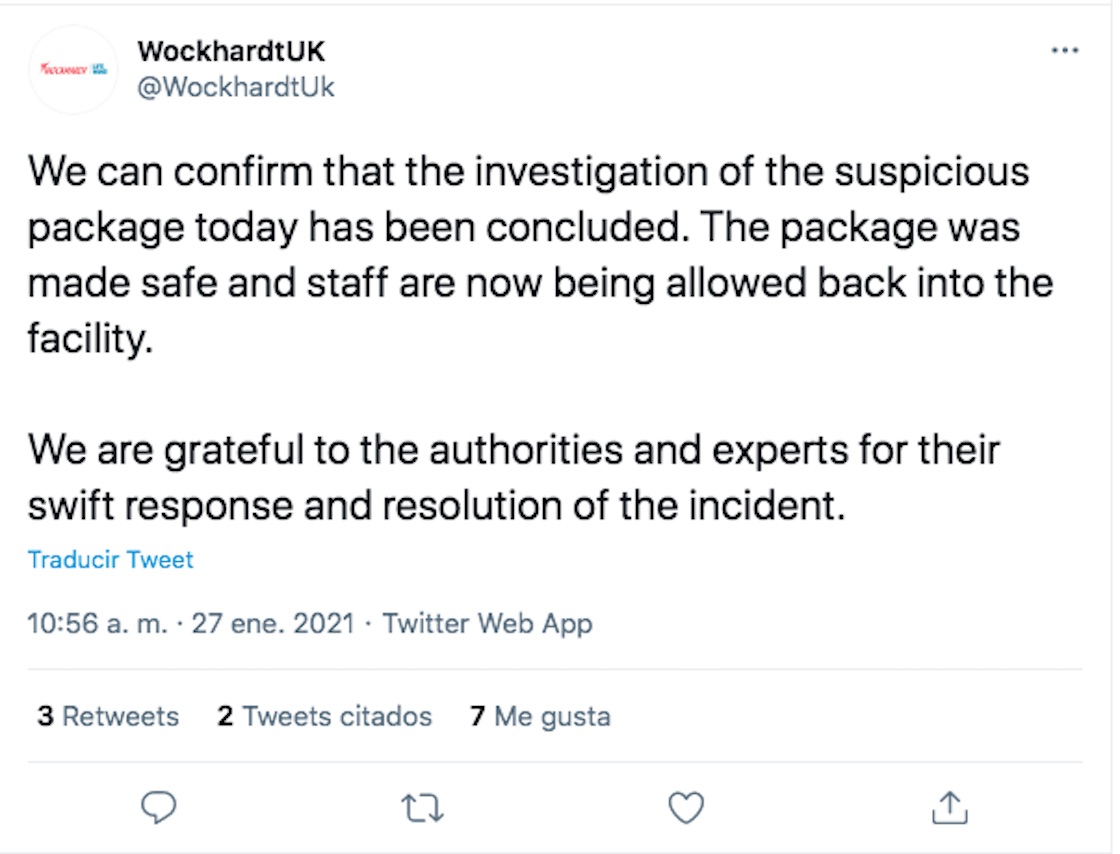
Task: Open the WockhardtUK display name
Action: (x=231, y=51)
